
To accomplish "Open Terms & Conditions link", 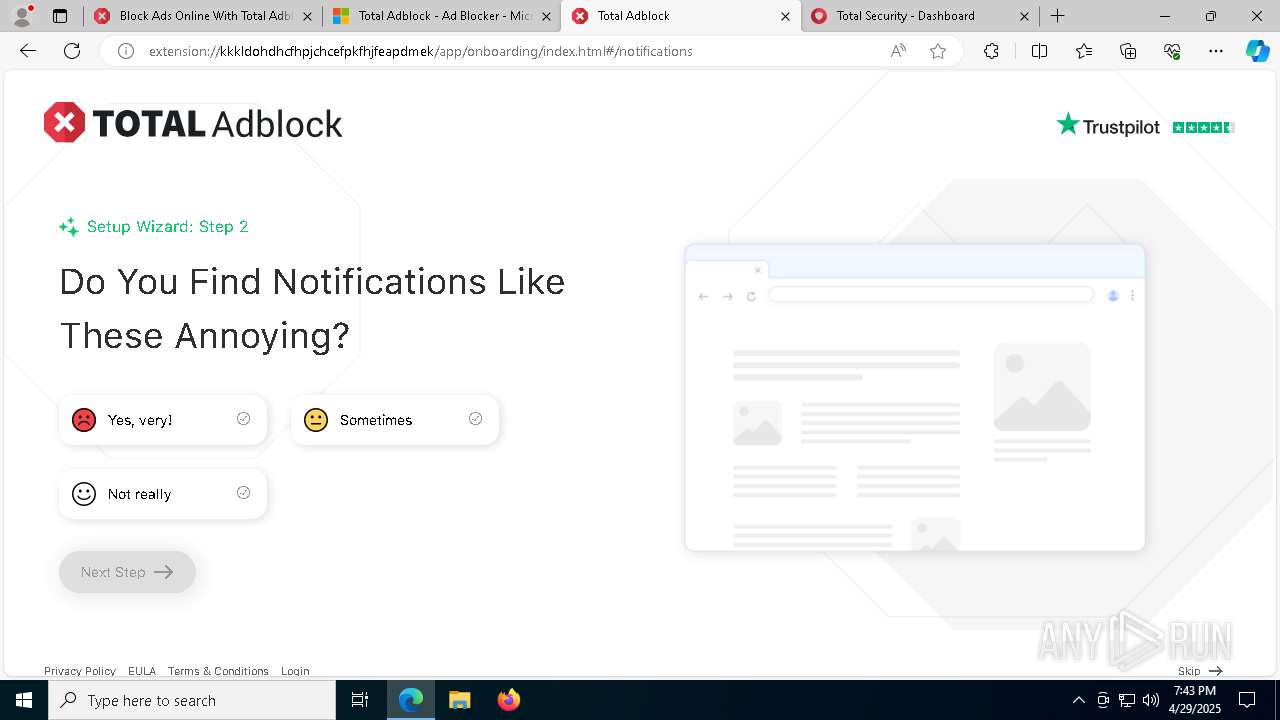I will click(218, 671).
